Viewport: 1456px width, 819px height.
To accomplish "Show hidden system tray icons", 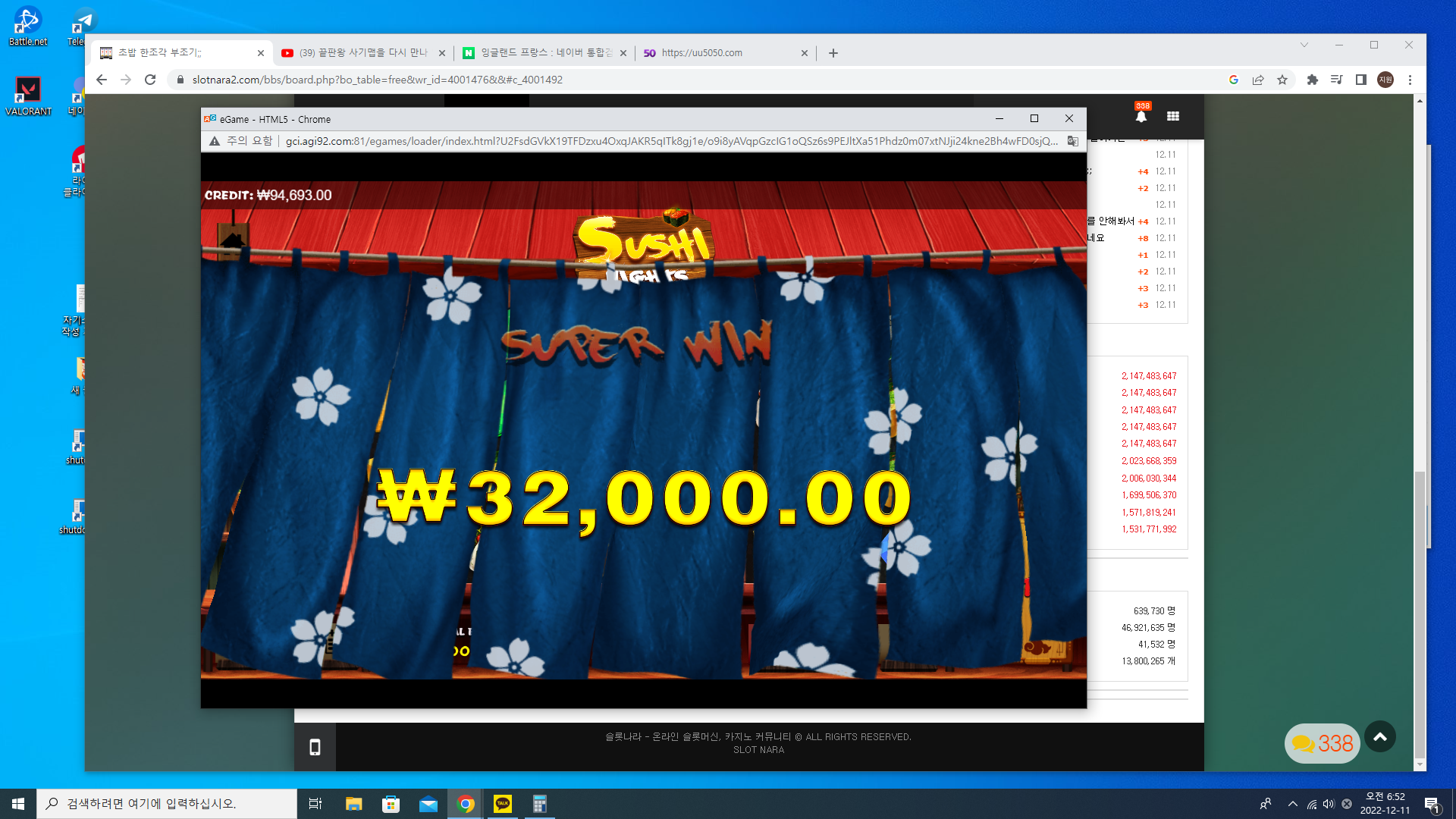I will tap(1293, 804).
